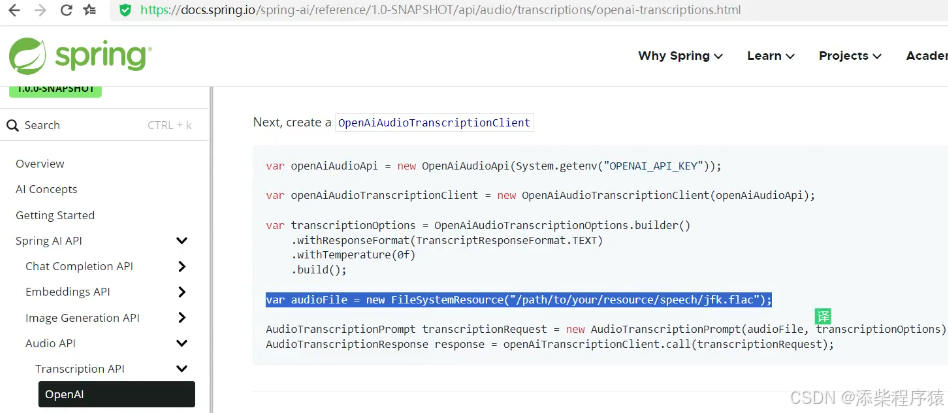Open the Academy menu
This screenshot has height=413, width=948.
click(927, 56)
